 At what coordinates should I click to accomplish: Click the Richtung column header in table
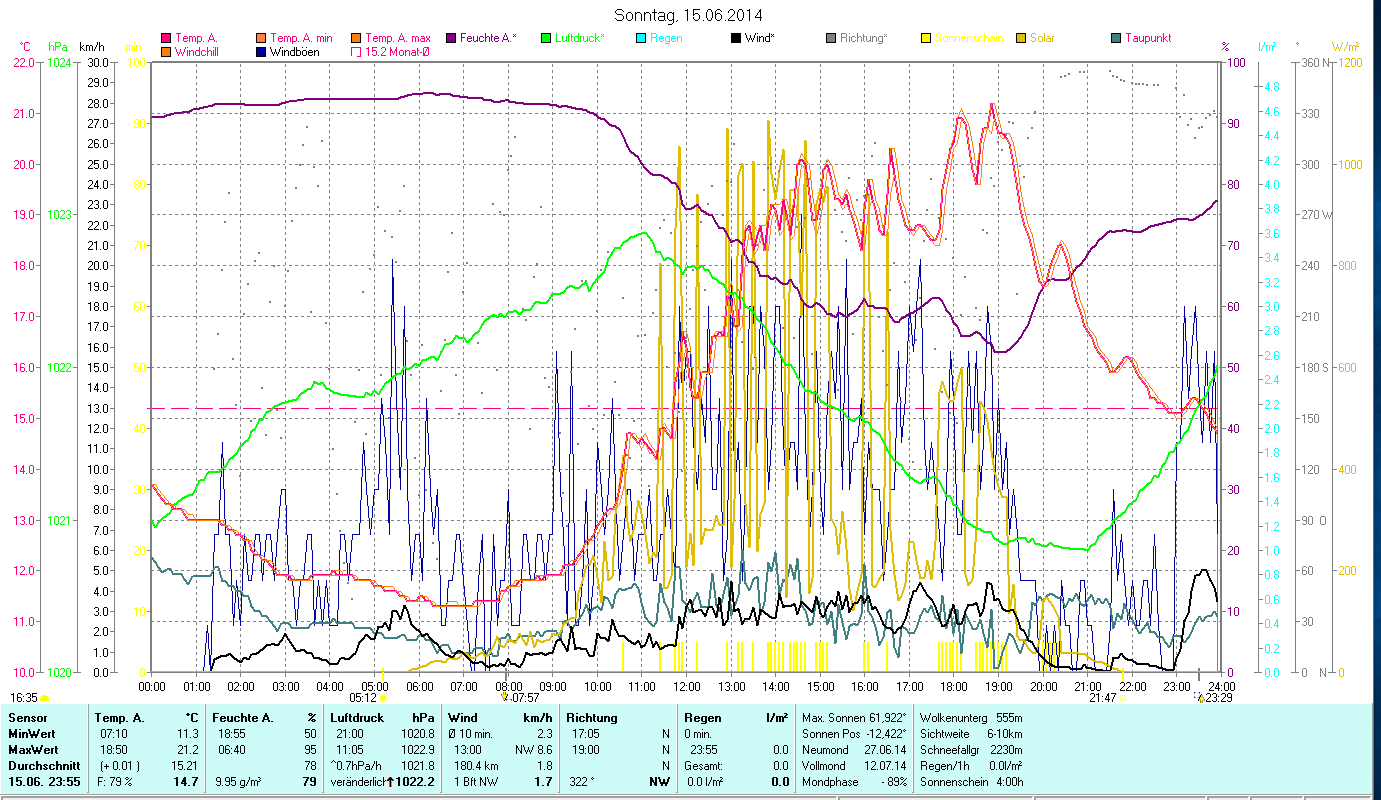[592, 717]
